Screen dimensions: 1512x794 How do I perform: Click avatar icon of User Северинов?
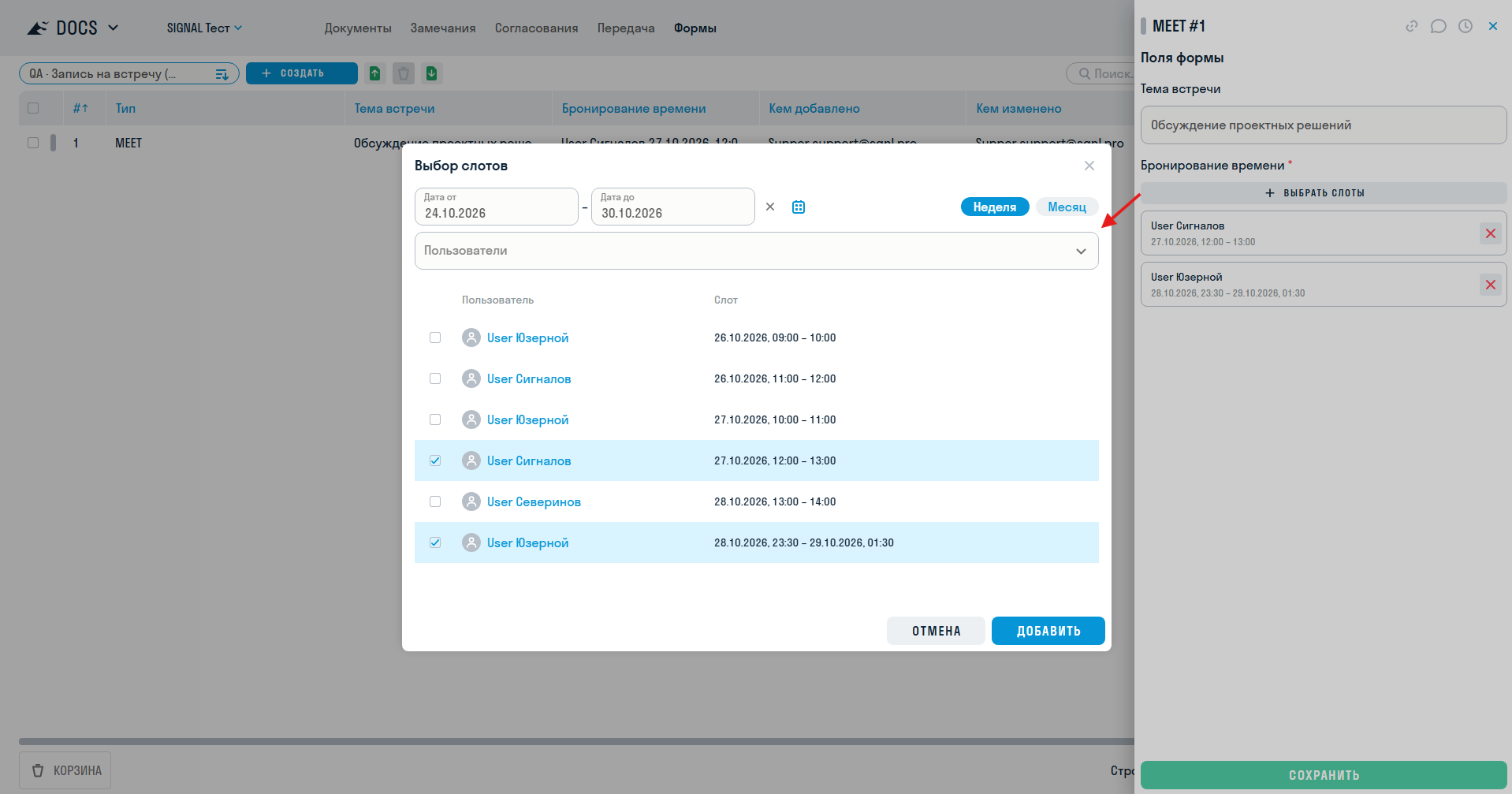[x=471, y=501]
